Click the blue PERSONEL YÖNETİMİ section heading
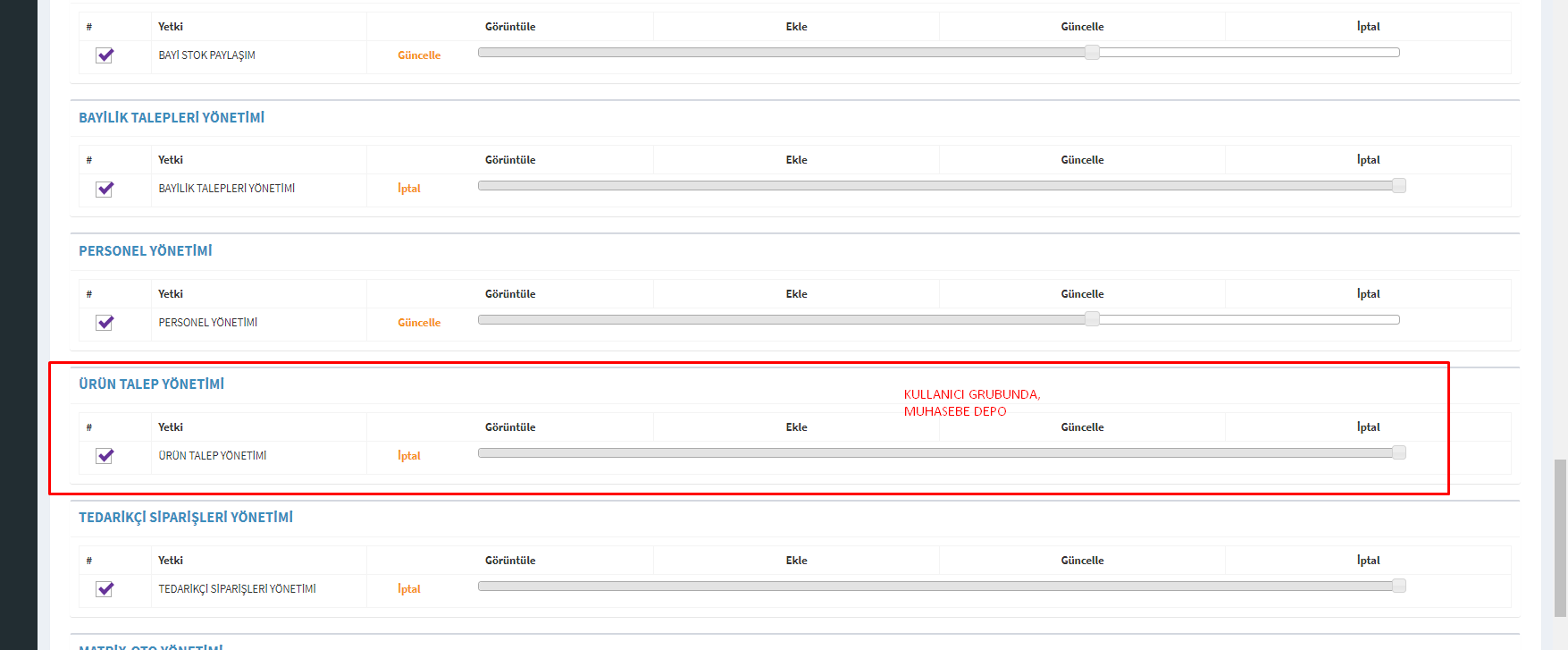This screenshot has width=1568, height=650. 146,251
